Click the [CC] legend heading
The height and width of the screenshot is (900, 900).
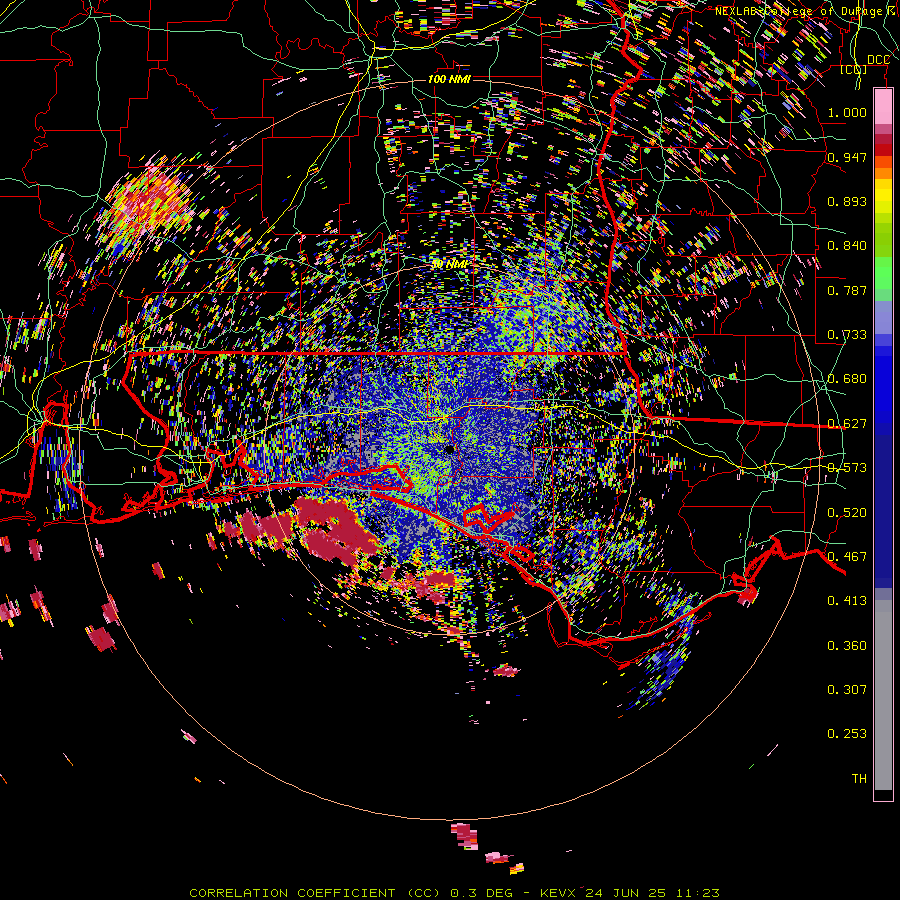854,69
